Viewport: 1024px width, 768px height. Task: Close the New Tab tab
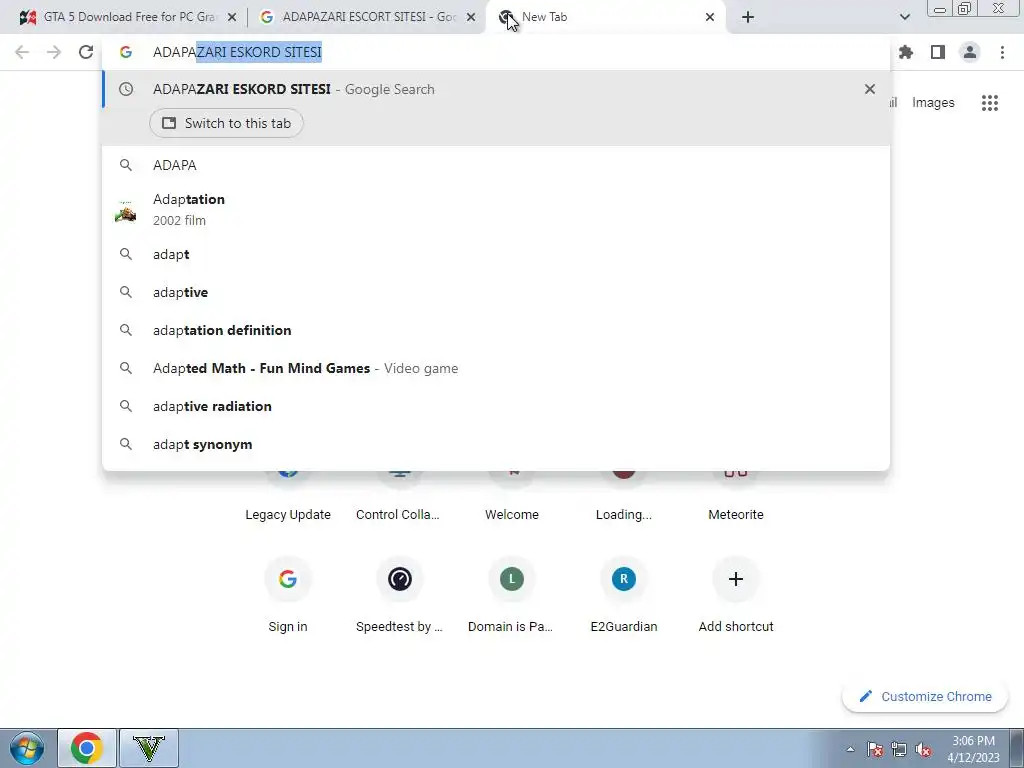tap(710, 18)
